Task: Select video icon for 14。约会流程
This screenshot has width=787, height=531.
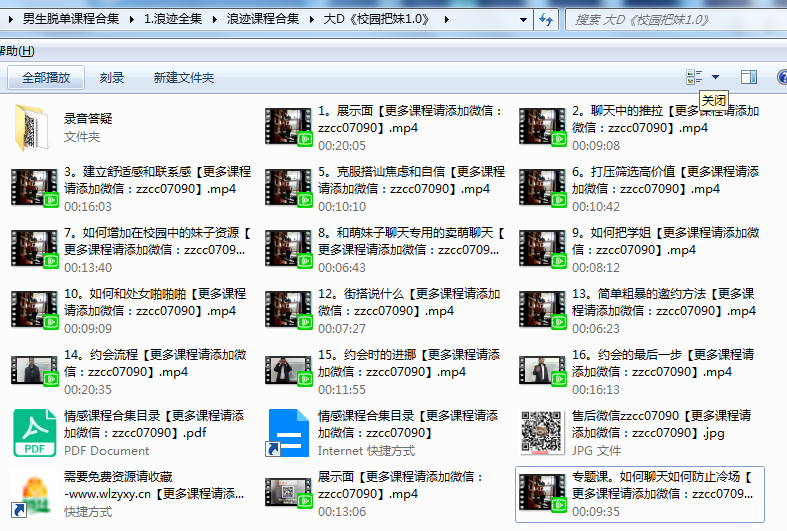Action: click(34, 371)
